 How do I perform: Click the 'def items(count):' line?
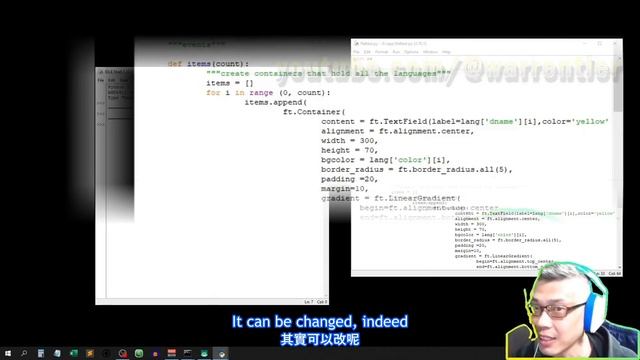208,64
